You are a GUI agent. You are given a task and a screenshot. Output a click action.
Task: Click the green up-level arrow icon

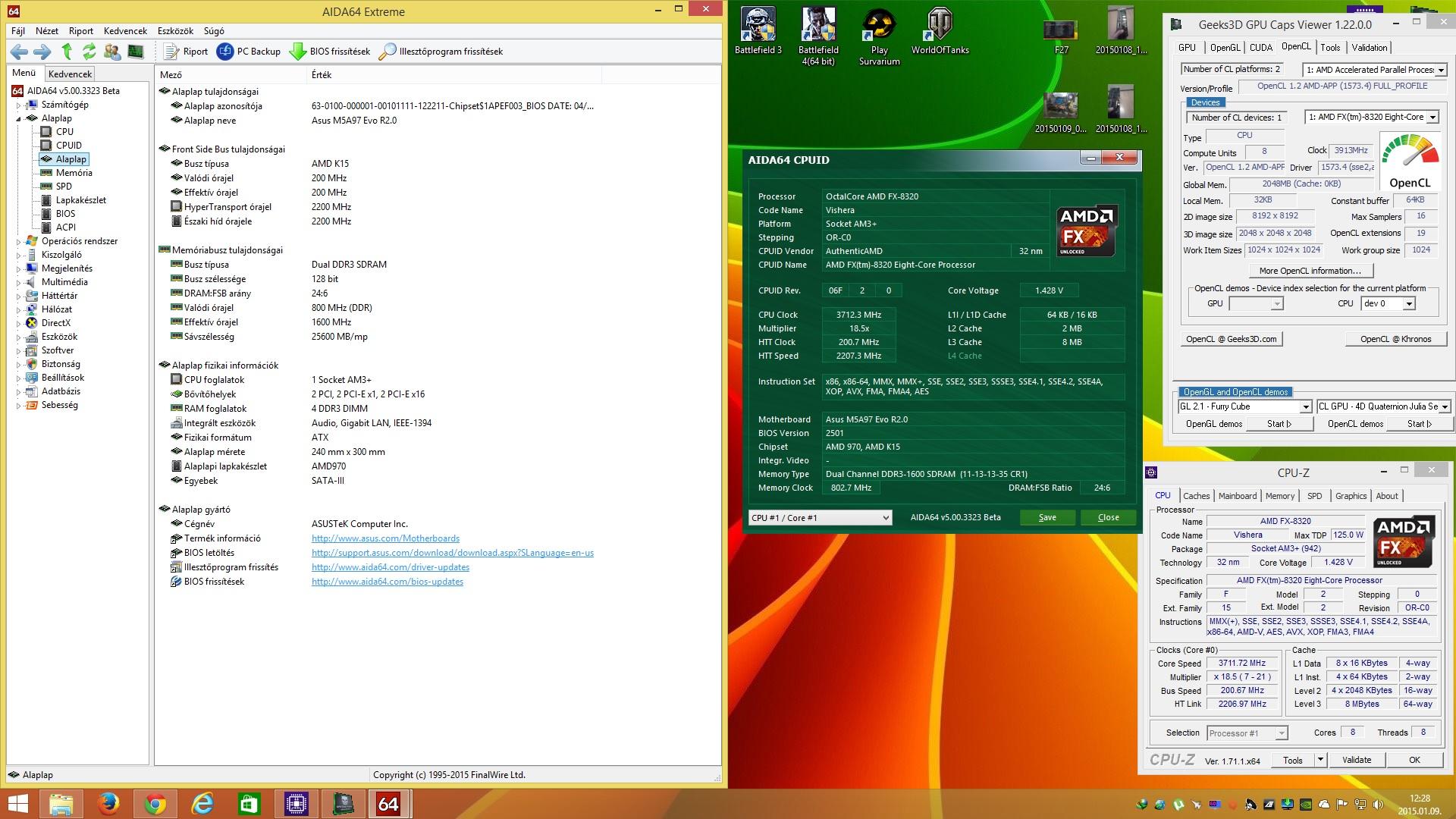point(67,52)
